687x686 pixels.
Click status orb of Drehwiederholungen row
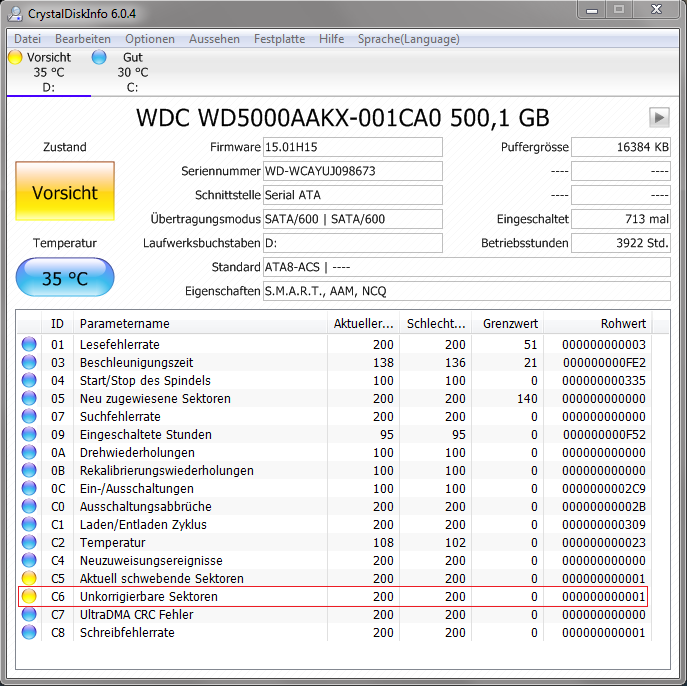click(x=29, y=452)
